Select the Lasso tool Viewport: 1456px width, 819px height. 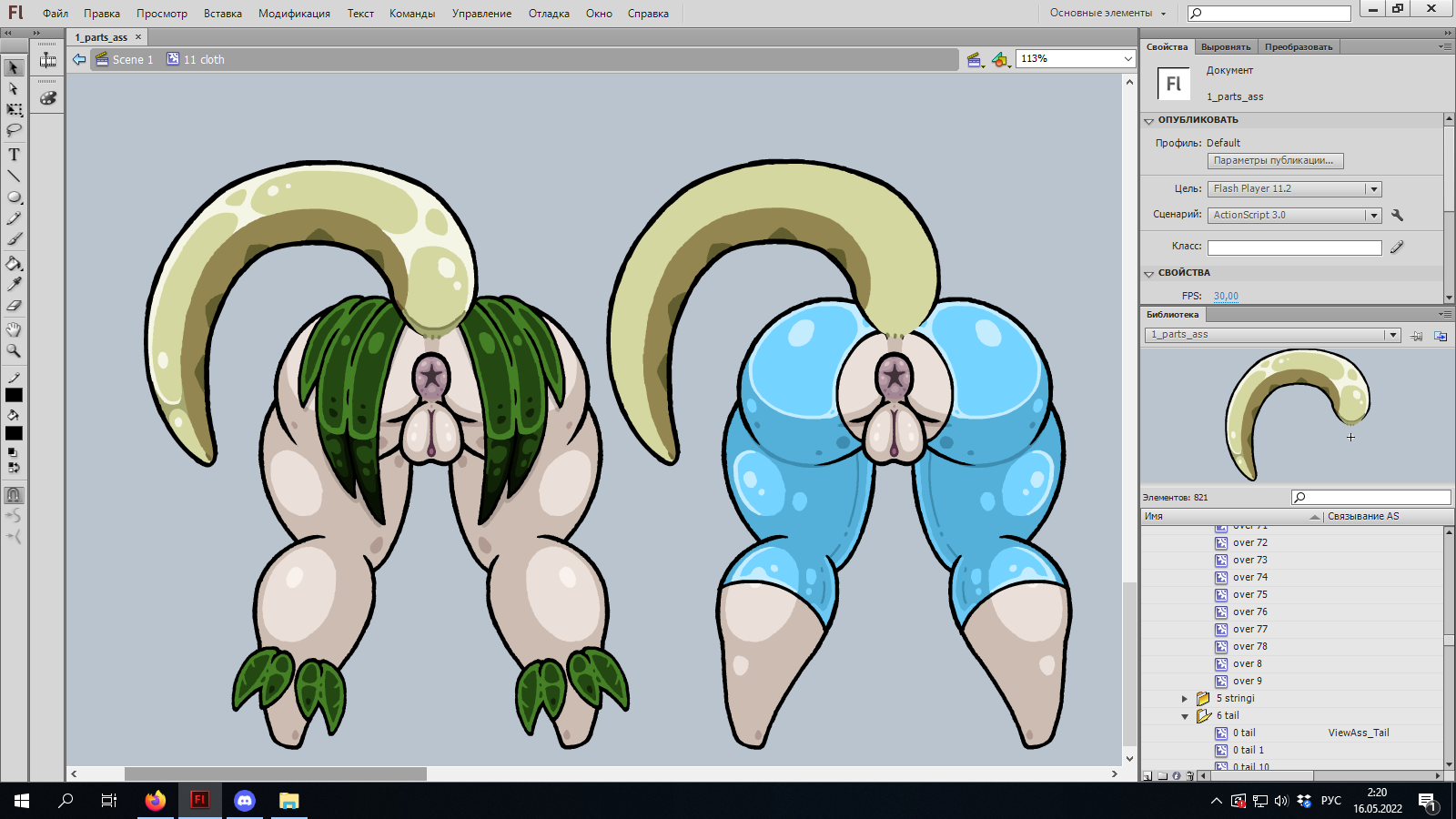pyautogui.click(x=14, y=130)
